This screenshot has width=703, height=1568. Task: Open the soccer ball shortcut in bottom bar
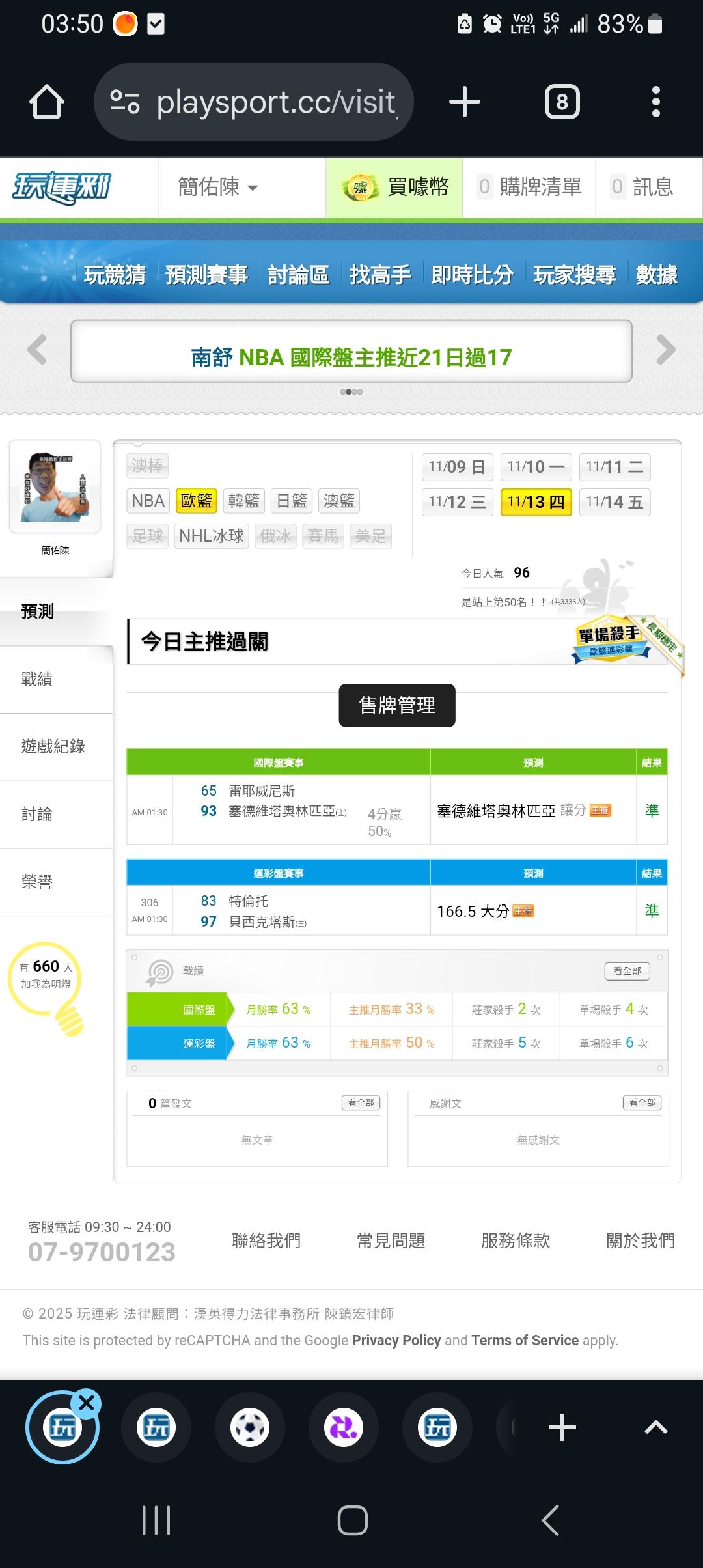pos(250,1428)
